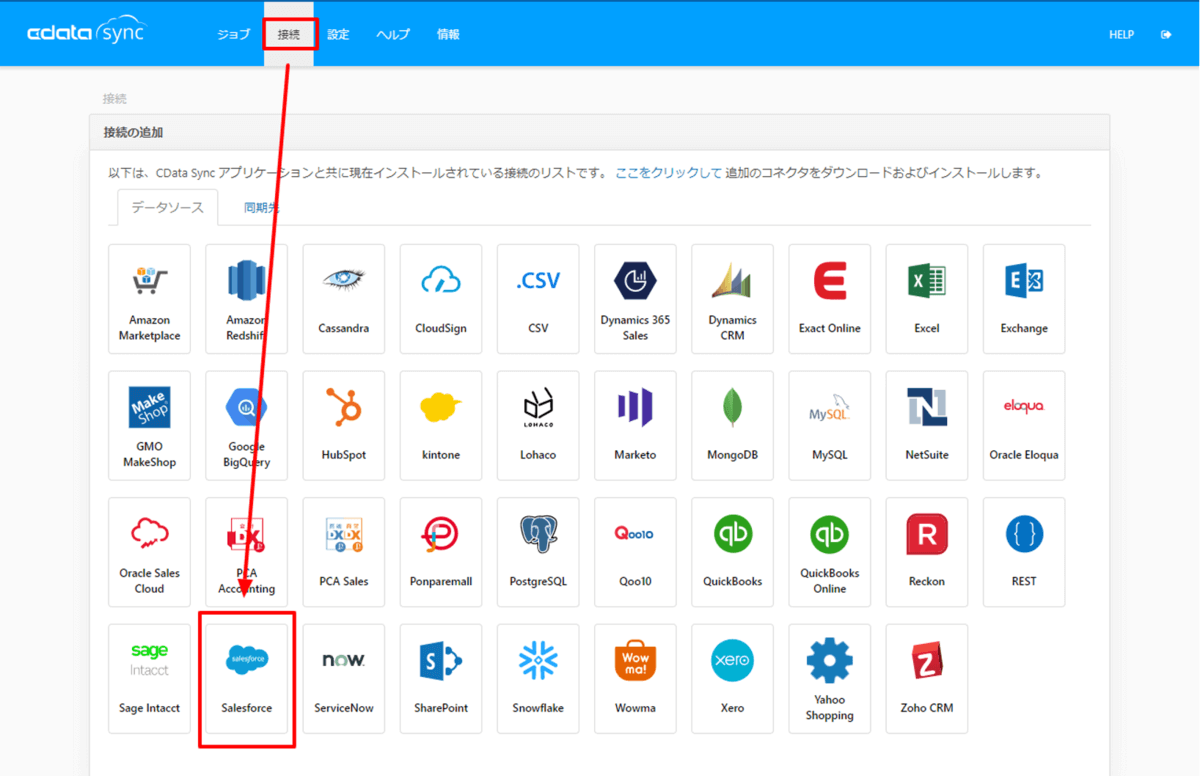Select the CSV data source tile
Image resolution: width=1200 pixels, height=776 pixels.
[x=538, y=299]
